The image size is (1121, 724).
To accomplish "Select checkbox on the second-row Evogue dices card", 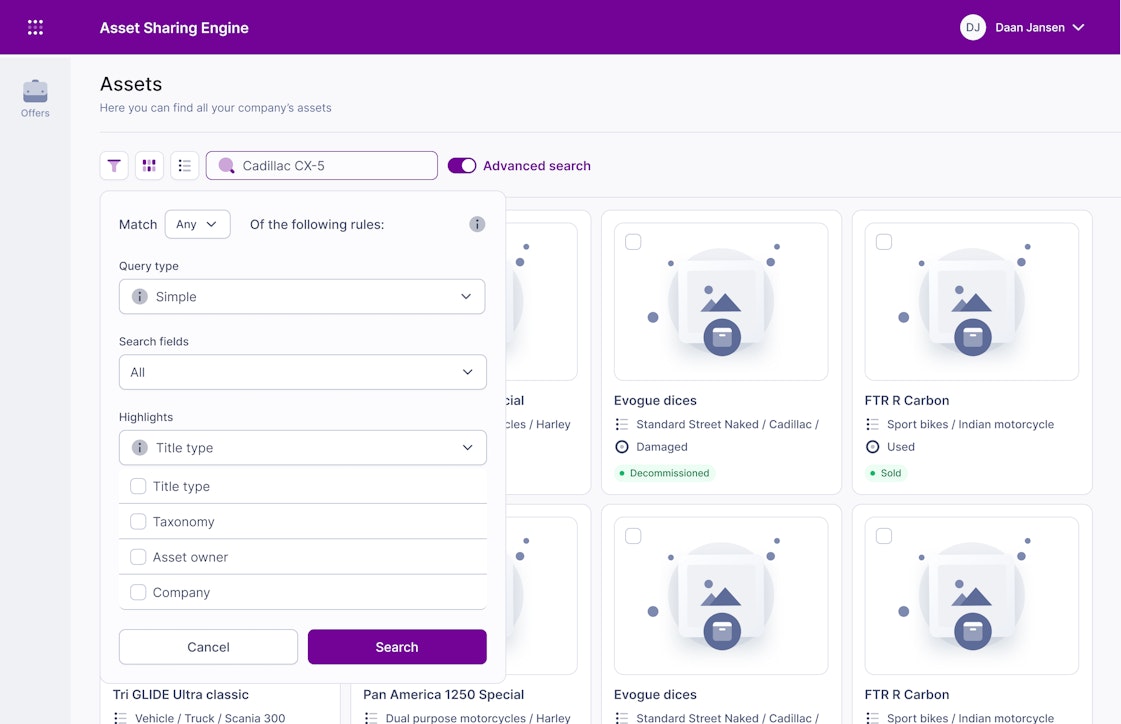I will click(x=633, y=536).
